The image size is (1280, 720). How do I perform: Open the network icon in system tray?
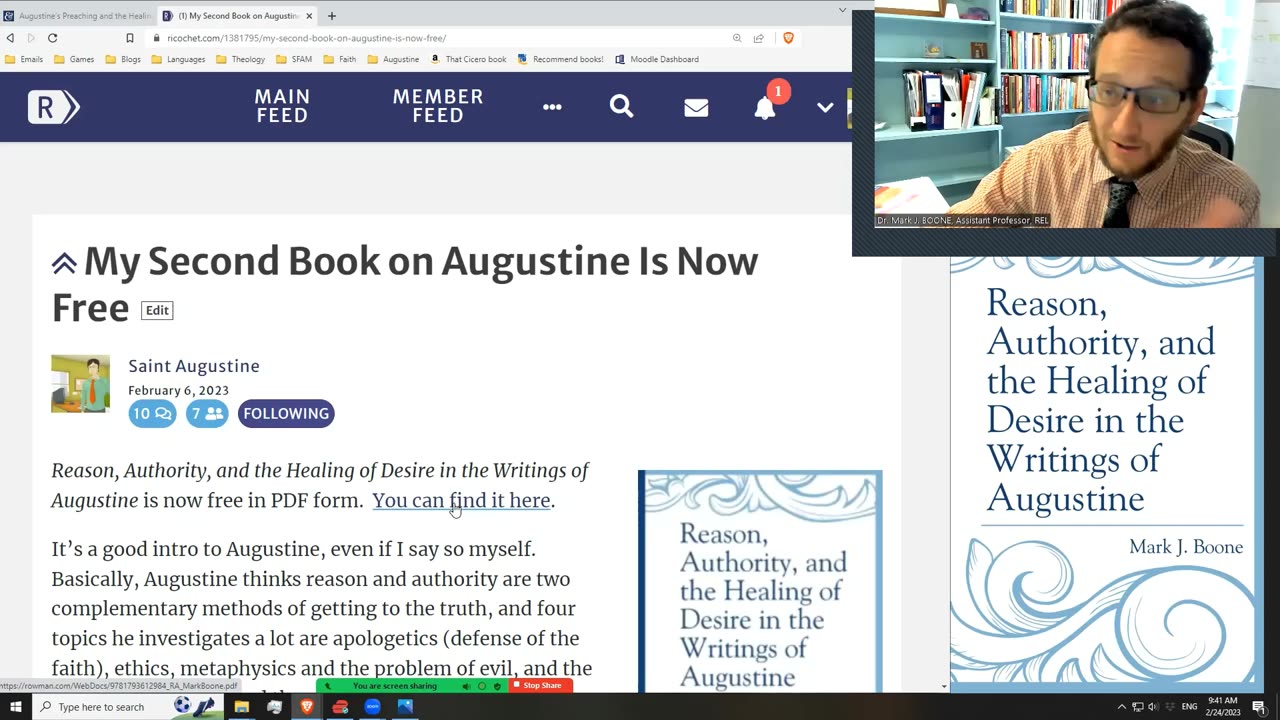coord(1138,707)
